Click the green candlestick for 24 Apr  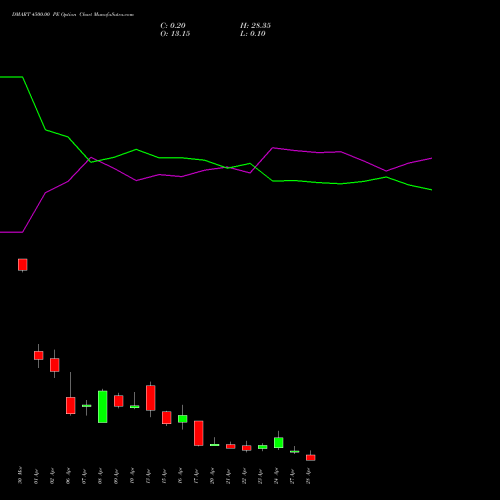point(279,443)
